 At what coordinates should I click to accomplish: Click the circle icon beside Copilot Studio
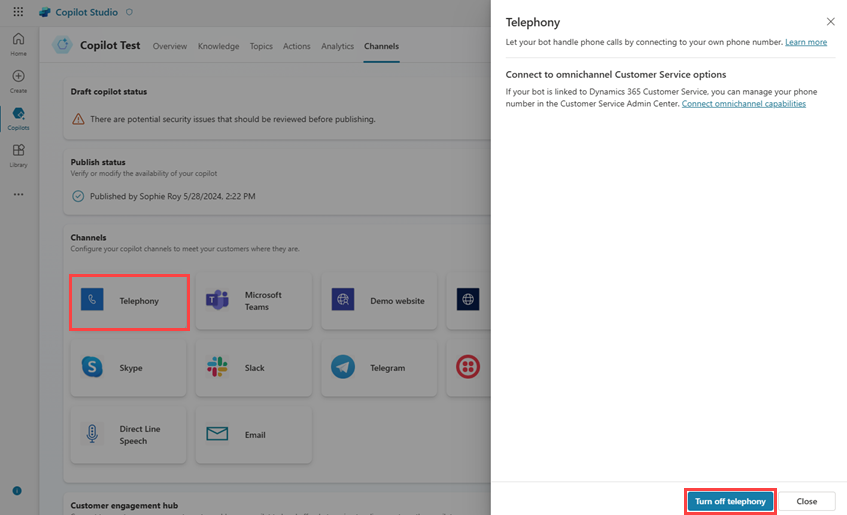129,12
